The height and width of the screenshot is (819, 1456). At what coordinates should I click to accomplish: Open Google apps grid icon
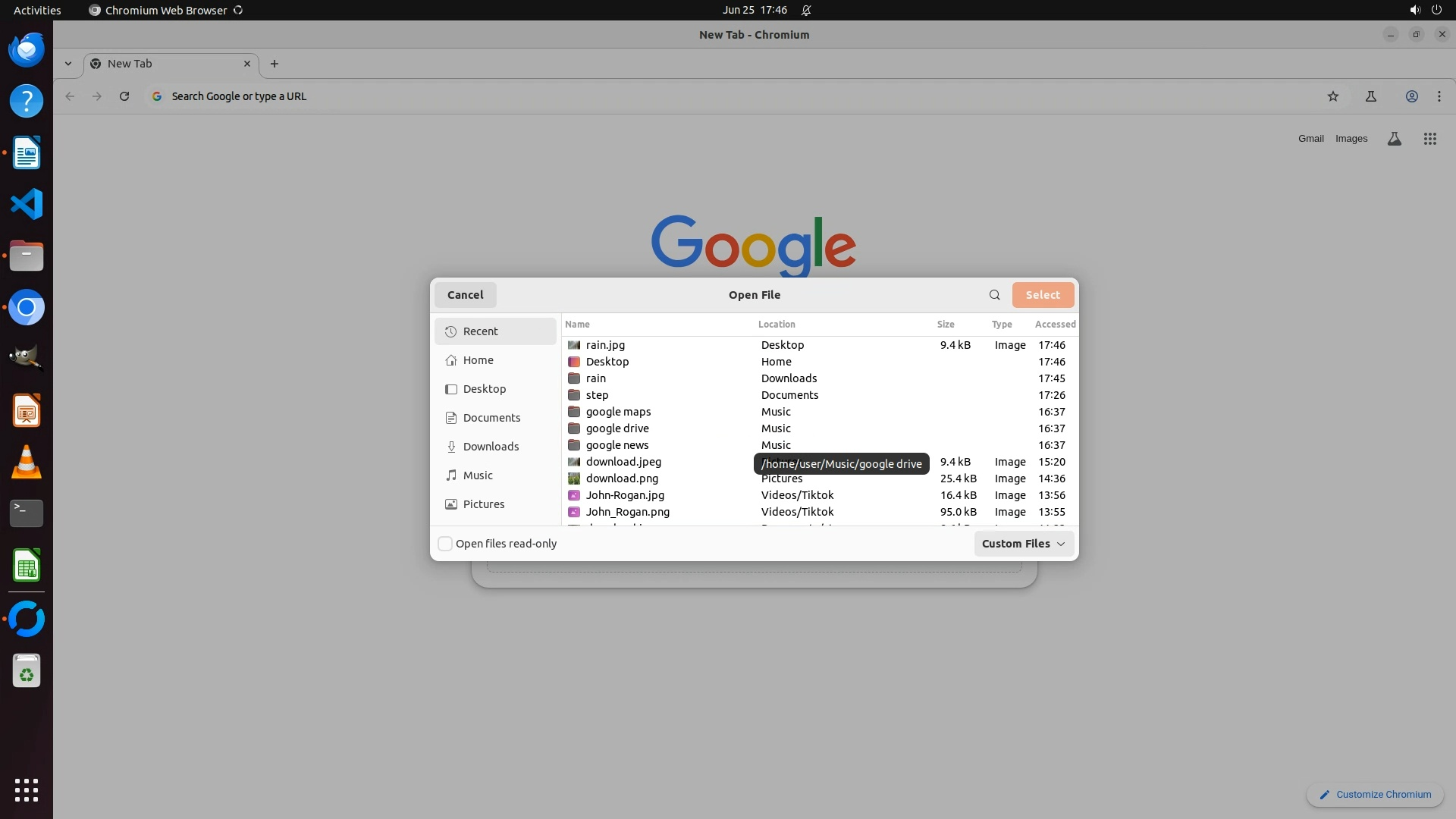[1429, 139]
